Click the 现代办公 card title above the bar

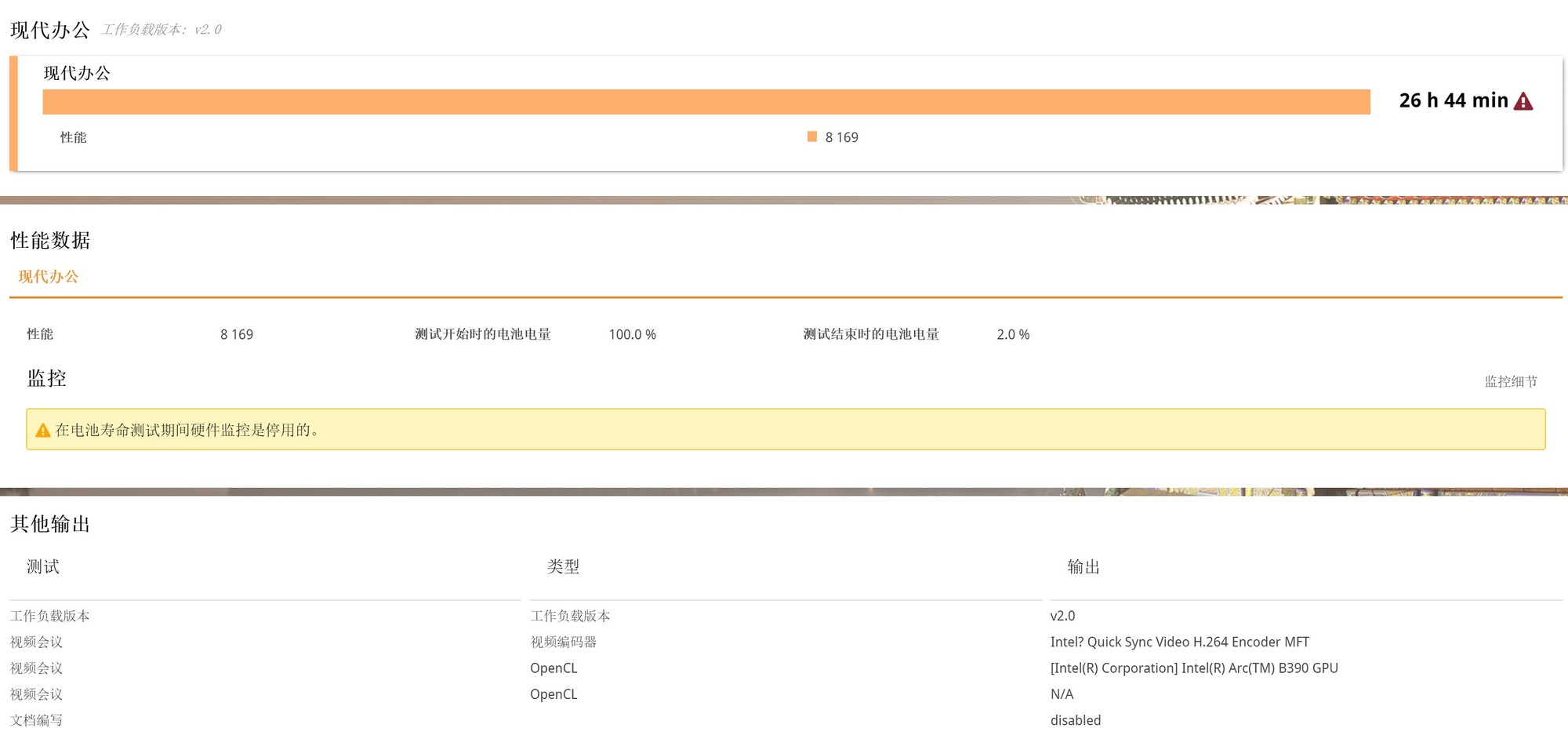(x=77, y=73)
